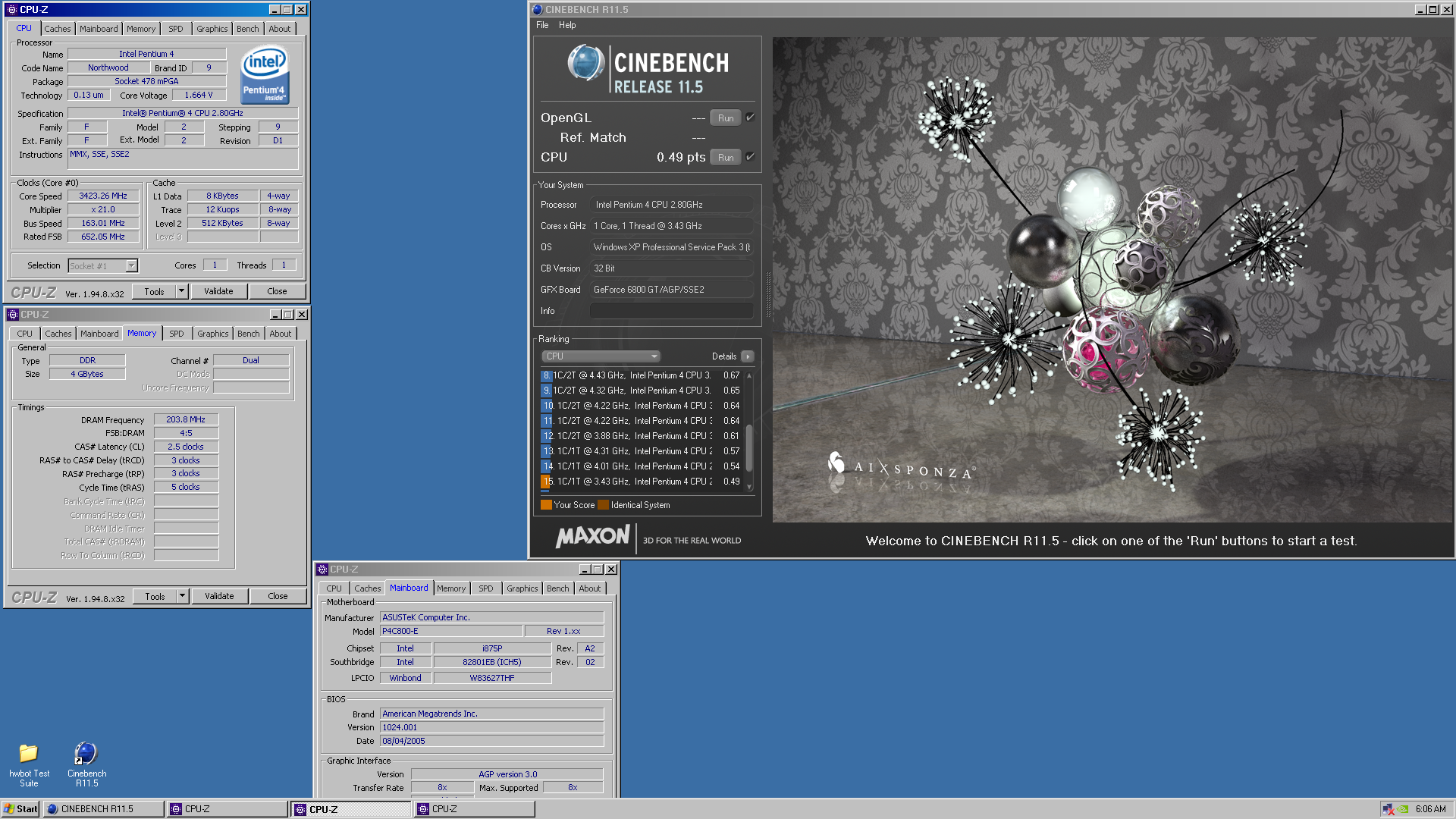Run the CPU benchmark
This screenshot has height=819, width=1456.
[x=726, y=158]
